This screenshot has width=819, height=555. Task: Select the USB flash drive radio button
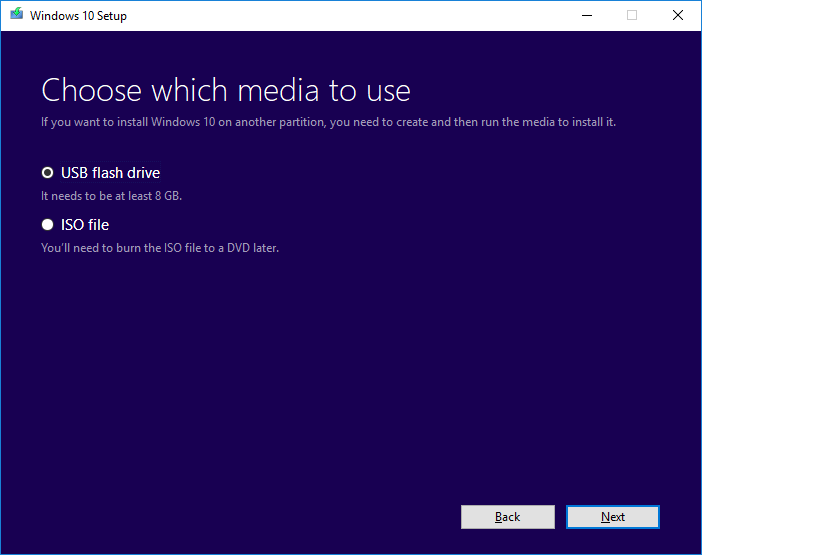point(47,173)
